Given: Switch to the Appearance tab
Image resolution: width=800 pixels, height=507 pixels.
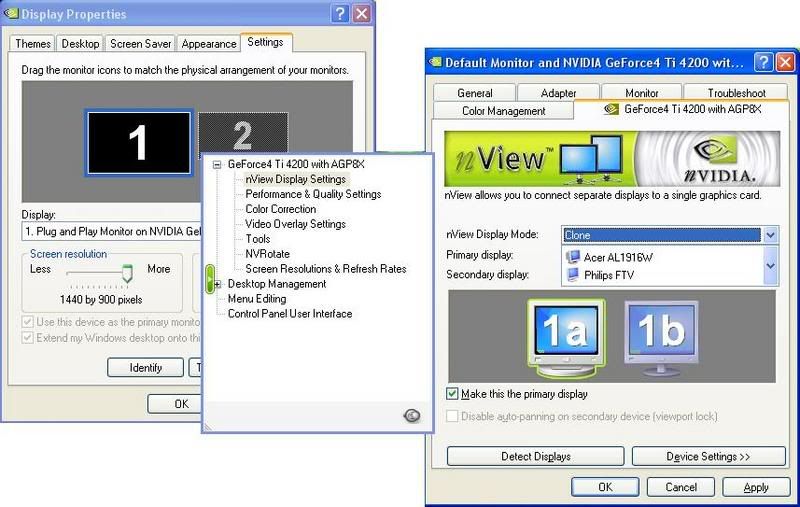Looking at the screenshot, I should point(209,43).
